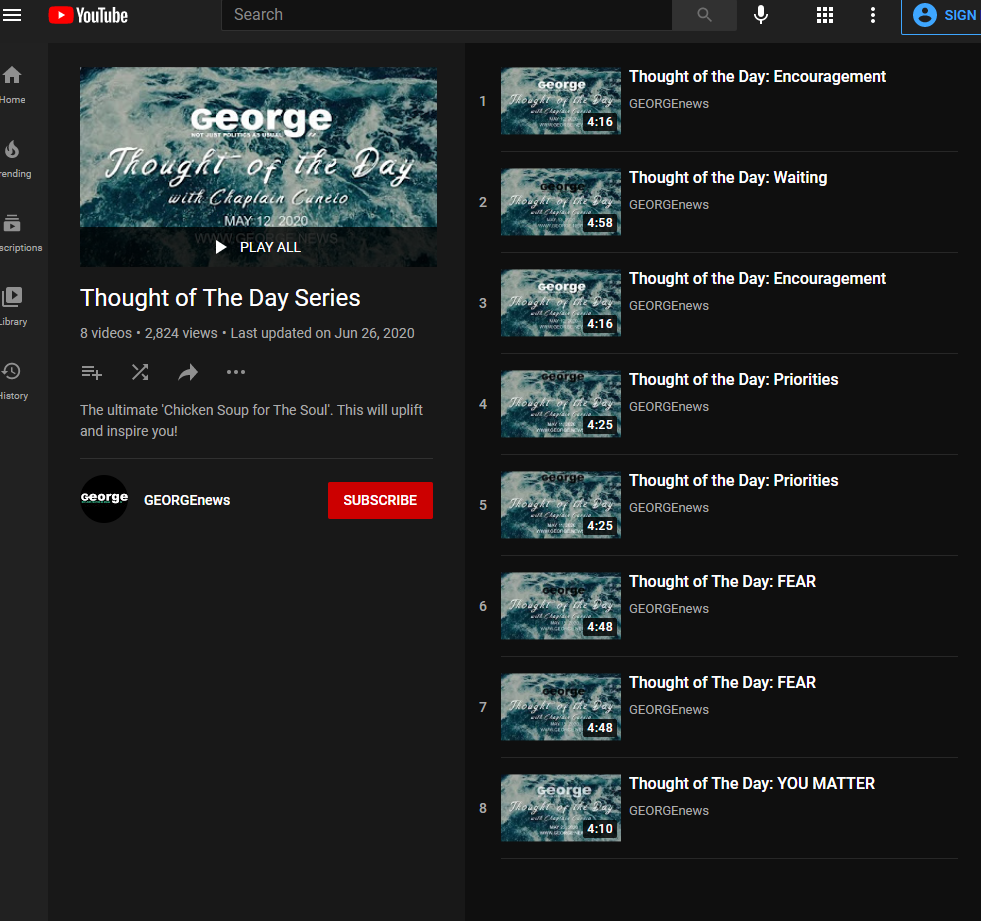This screenshot has width=981, height=921.
Task: Subscribe to GEORGEnews channel
Action: tap(380, 500)
